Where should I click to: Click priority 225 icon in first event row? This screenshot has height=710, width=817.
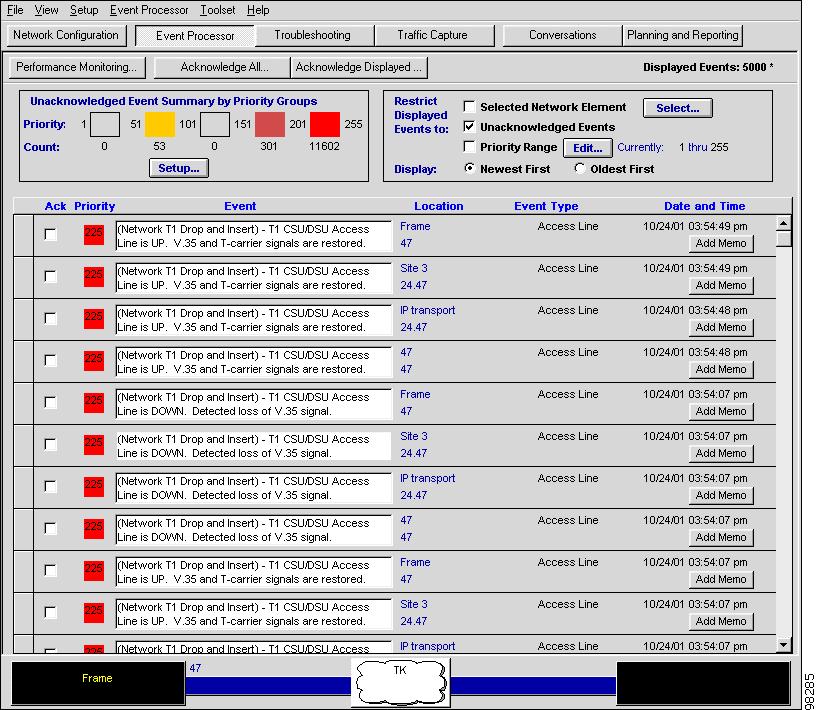pyautogui.click(x=94, y=234)
